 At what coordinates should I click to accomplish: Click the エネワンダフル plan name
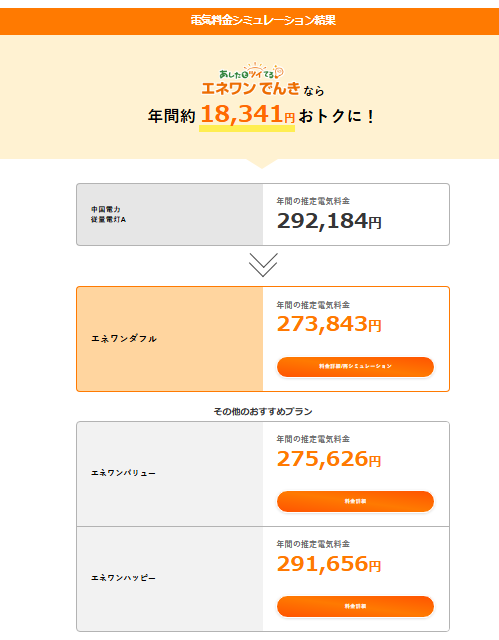(x=124, y=339)
